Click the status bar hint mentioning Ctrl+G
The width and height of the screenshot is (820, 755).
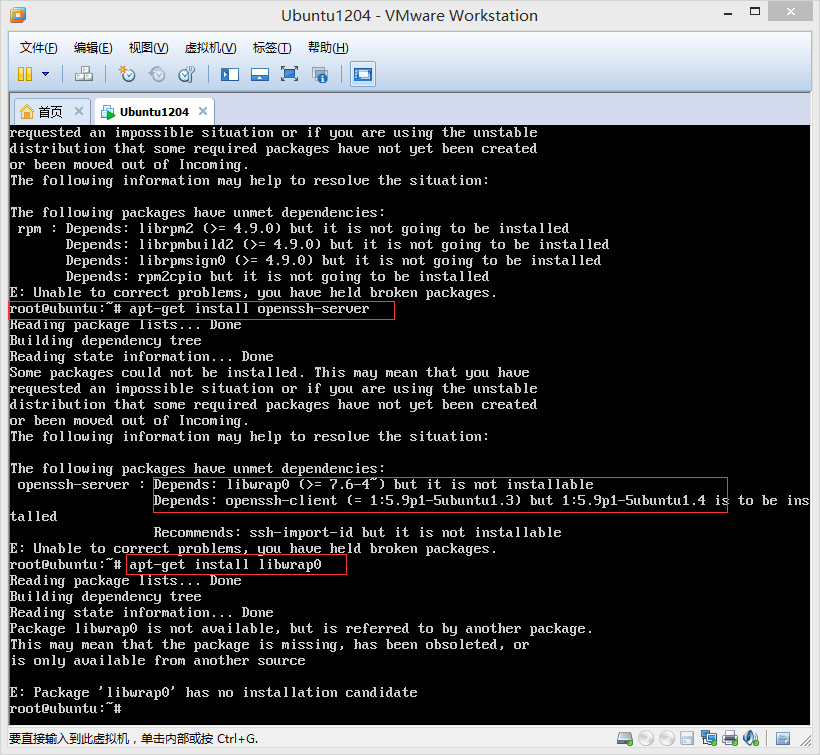[x=134, y=739]
